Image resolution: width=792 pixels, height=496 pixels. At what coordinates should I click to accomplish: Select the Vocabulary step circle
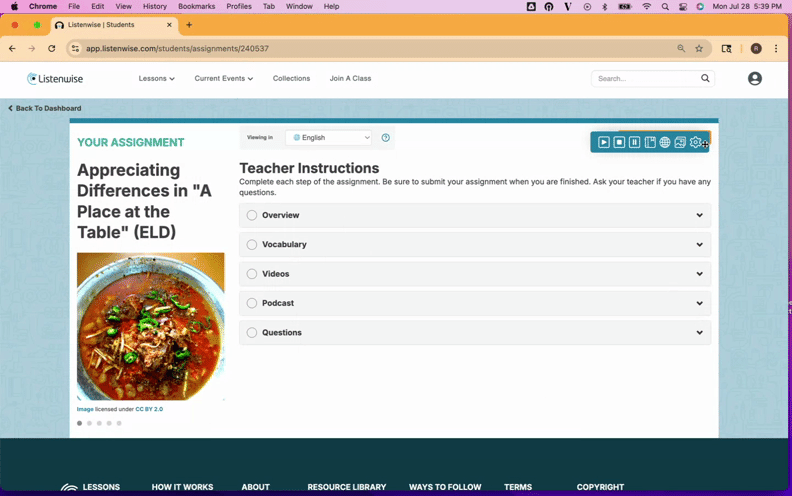pos(252,244)
